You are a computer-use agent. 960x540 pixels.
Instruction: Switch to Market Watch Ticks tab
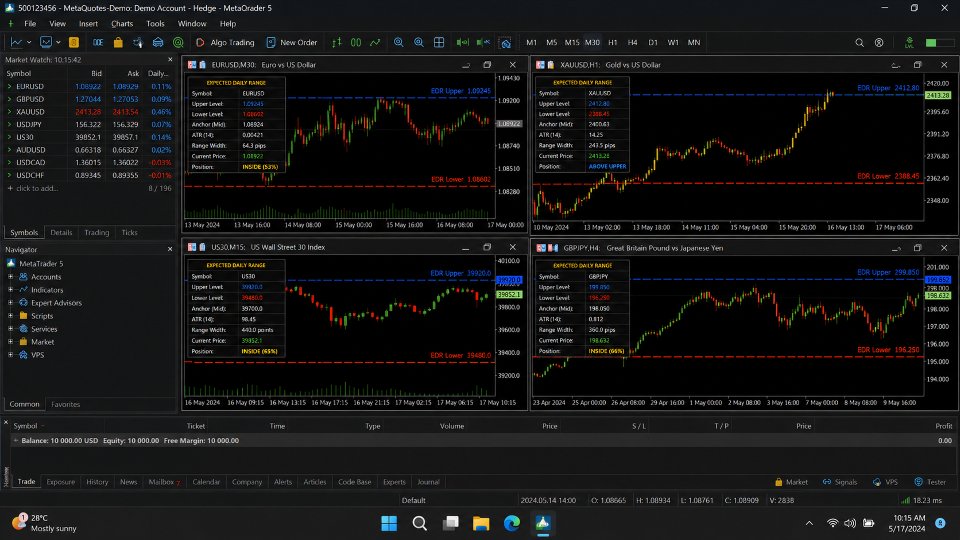pyautogui.click(x=129, y=233)
